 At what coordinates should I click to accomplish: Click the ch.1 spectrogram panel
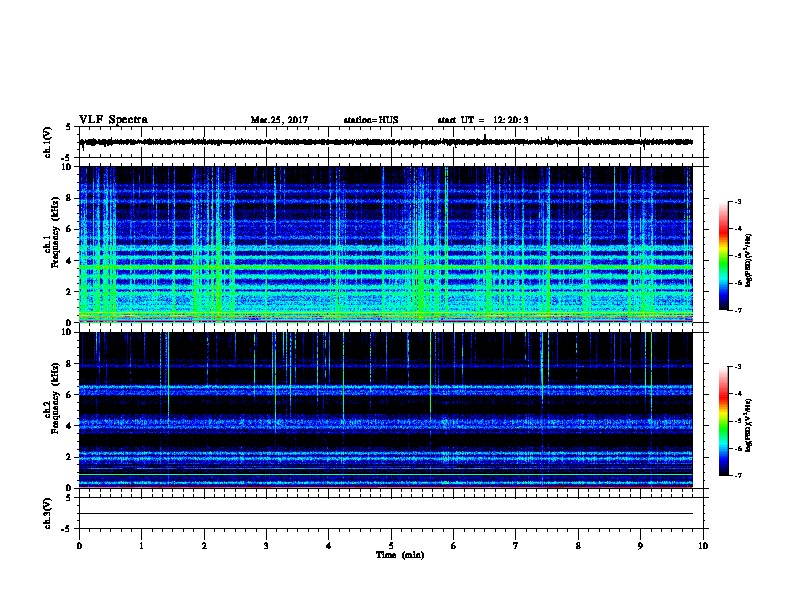click(x=386, y=244)
